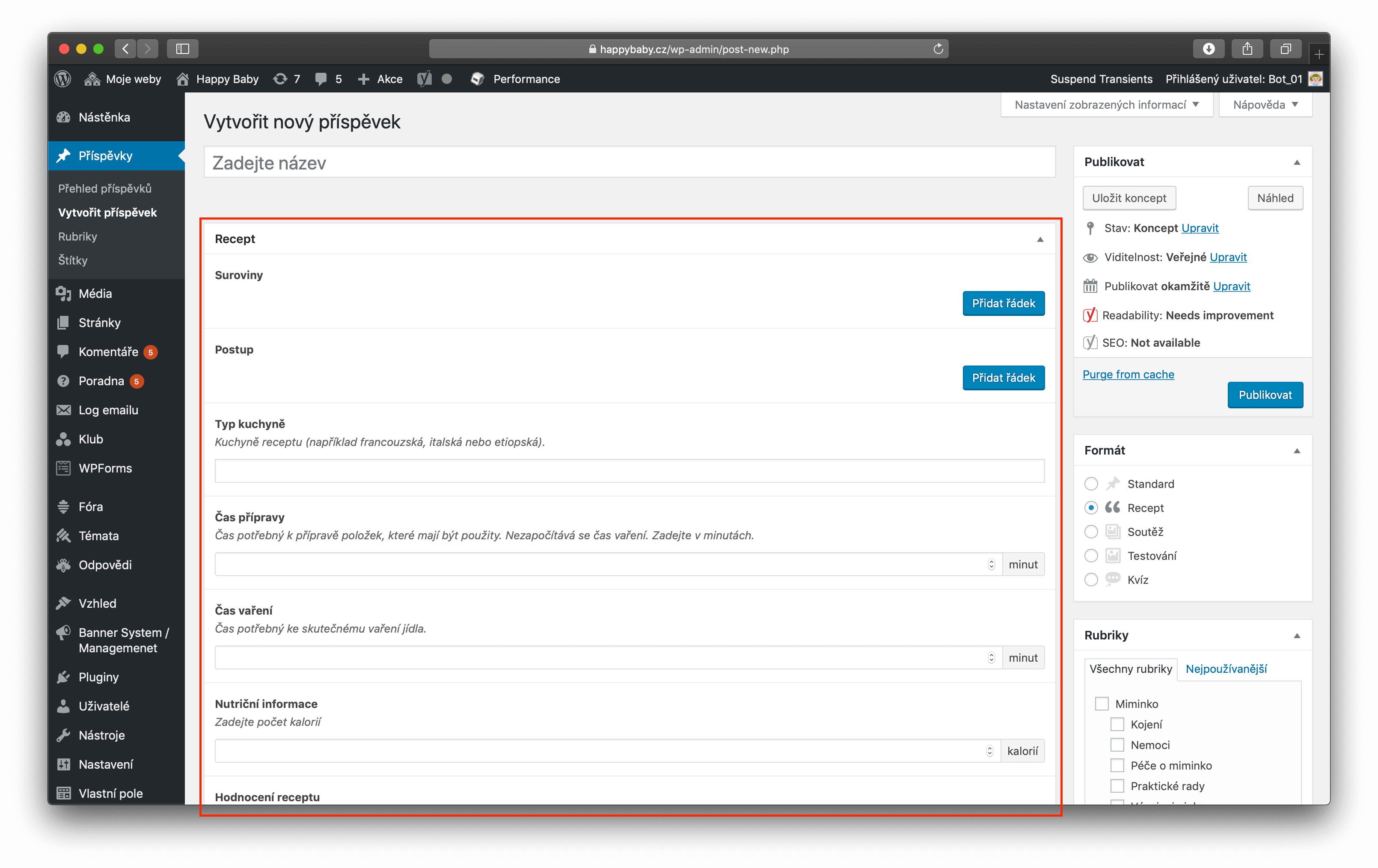The width and height of the screenshot is (1378, 868).
Task: Click the WordPress logo in admin bar
Action: click(62, 79)
